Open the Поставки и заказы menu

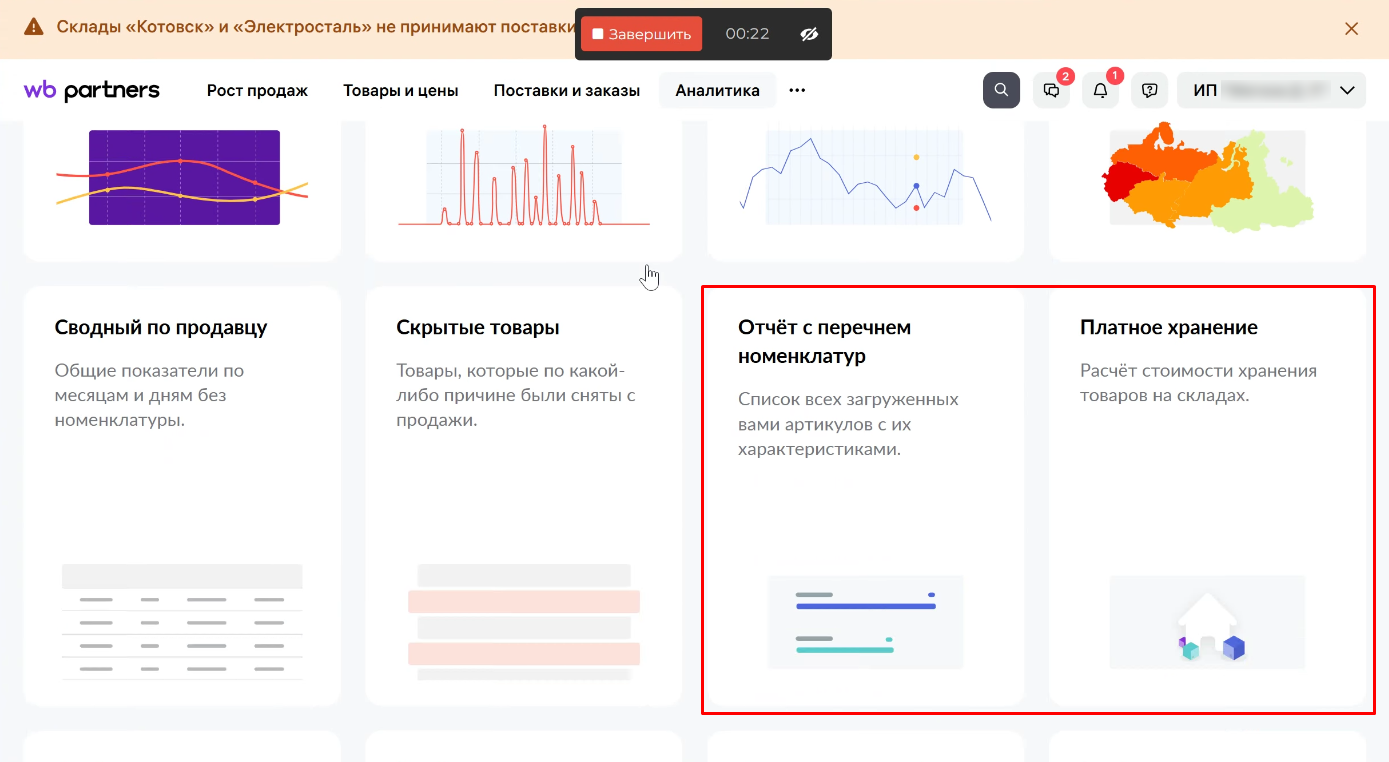(x=566, y=90)
